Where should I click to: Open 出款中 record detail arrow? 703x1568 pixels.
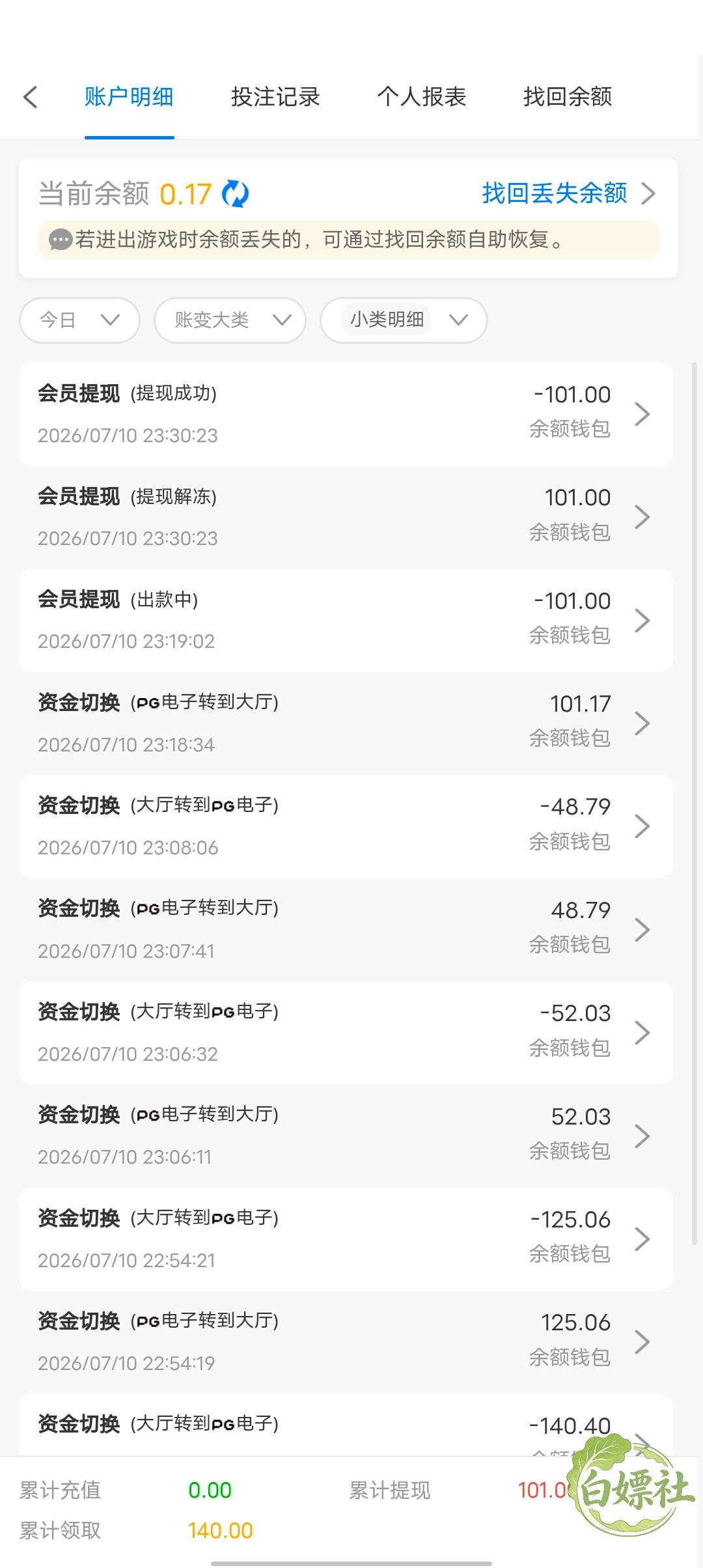642,620
